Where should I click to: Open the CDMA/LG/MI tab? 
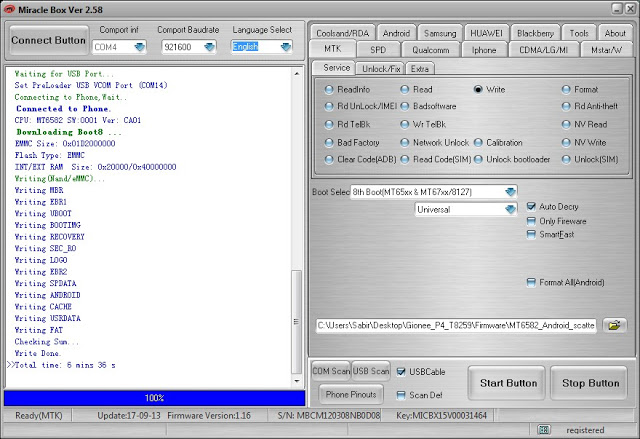[x=543, y=50]
